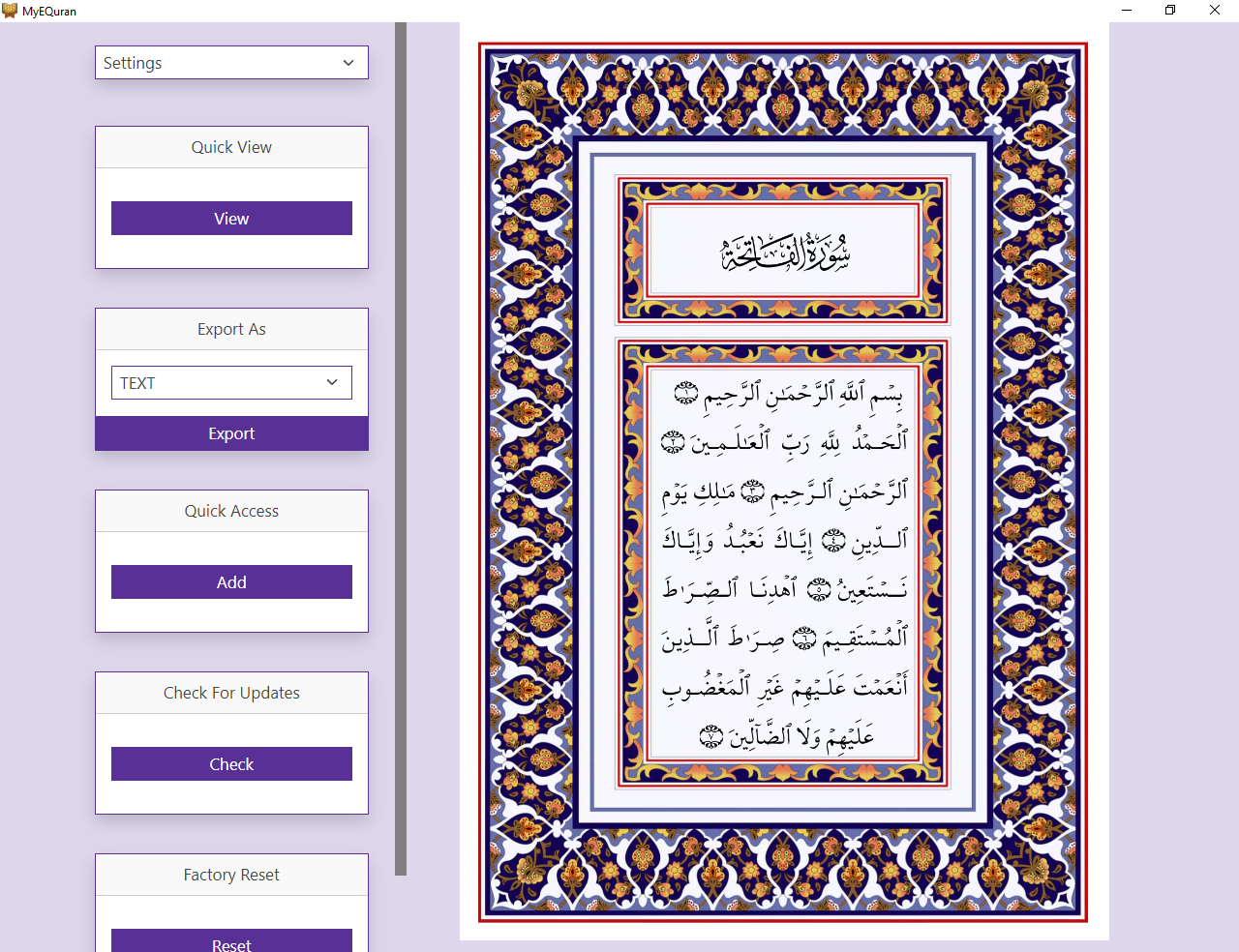
Task: Click the MyEQuran app icon in title bar
Action: (x=10, y=11)
